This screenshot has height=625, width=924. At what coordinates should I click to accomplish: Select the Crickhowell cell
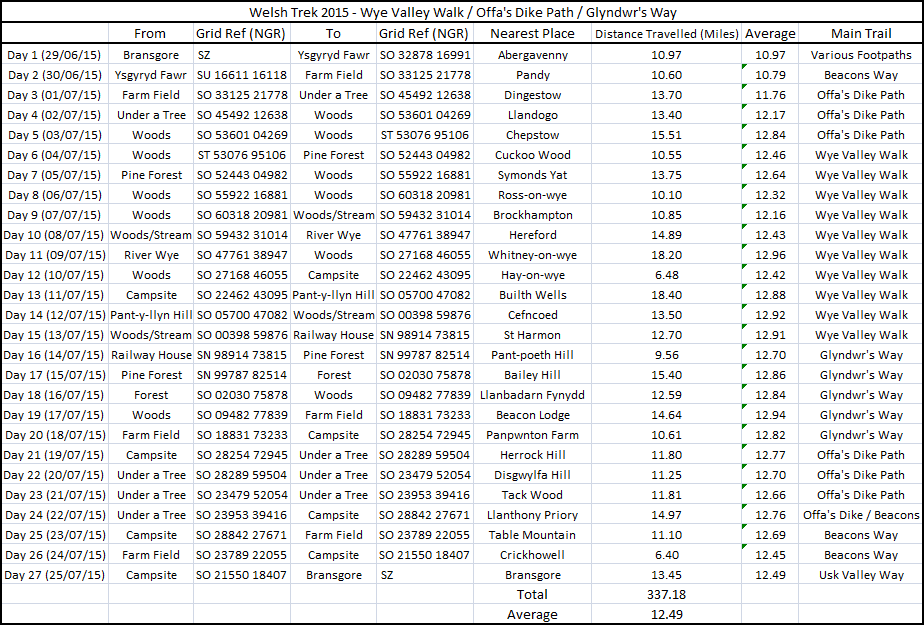[533, 555]
